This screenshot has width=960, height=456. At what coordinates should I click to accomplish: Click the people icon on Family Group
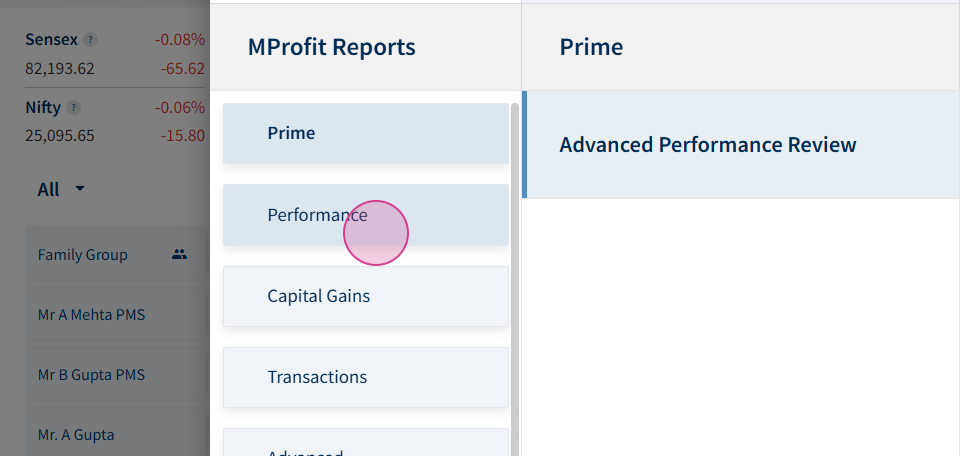tap(179, 255)
